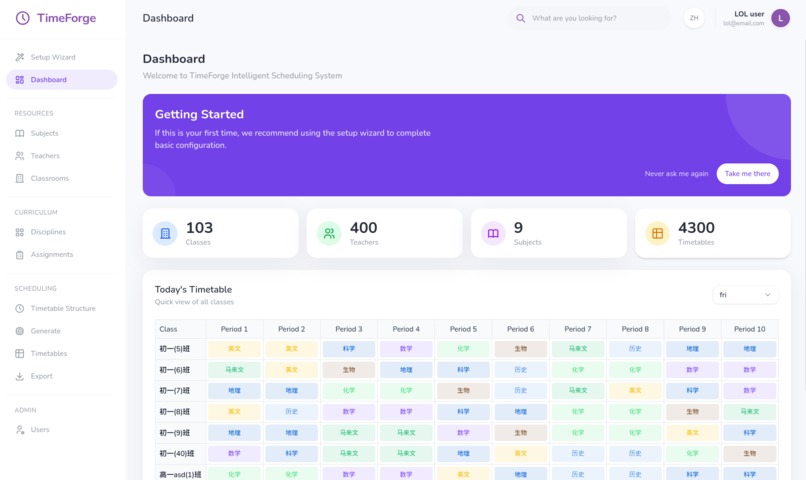The image size is (806, 480).
Task: Click the Generate icon in sidebar
Action: (20, 331)
